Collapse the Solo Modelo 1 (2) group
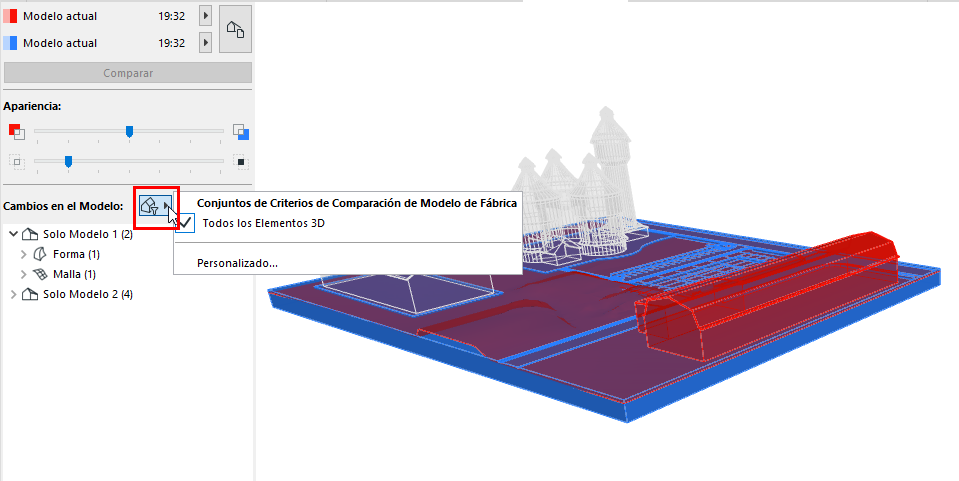Viewport: 959px width, 481px height. (13, 234)
